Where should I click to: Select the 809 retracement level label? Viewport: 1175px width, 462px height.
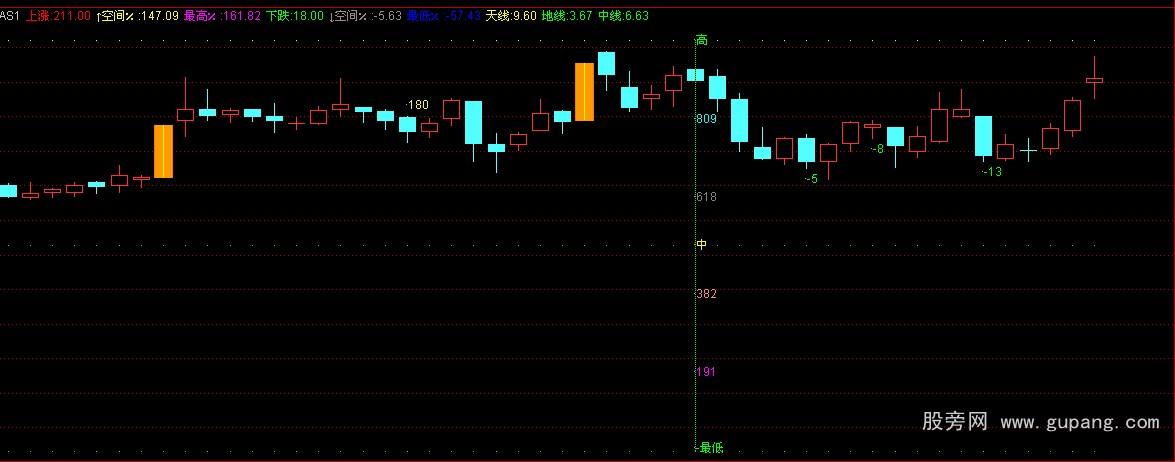[x=706, y=119]
